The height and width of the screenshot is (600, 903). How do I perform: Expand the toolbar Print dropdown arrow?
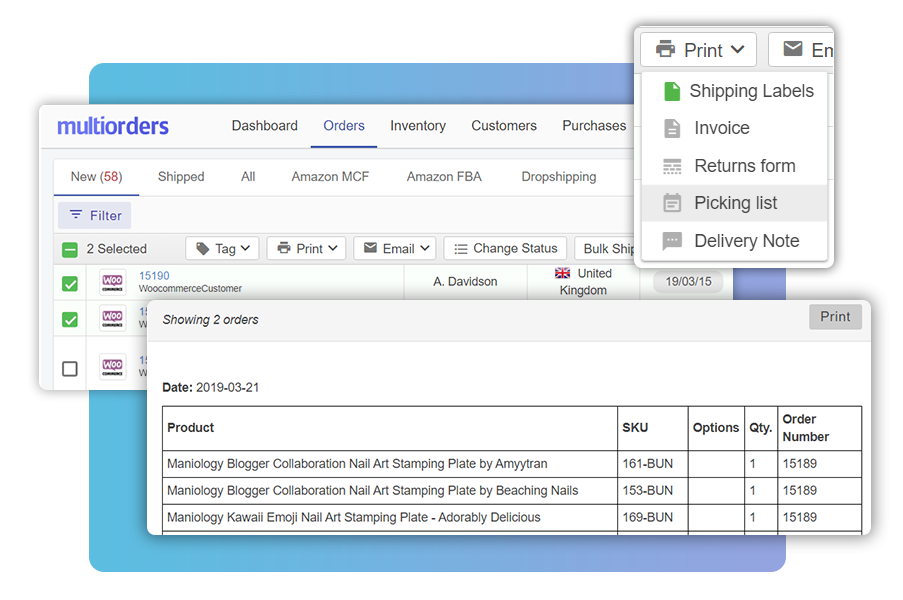332,248
